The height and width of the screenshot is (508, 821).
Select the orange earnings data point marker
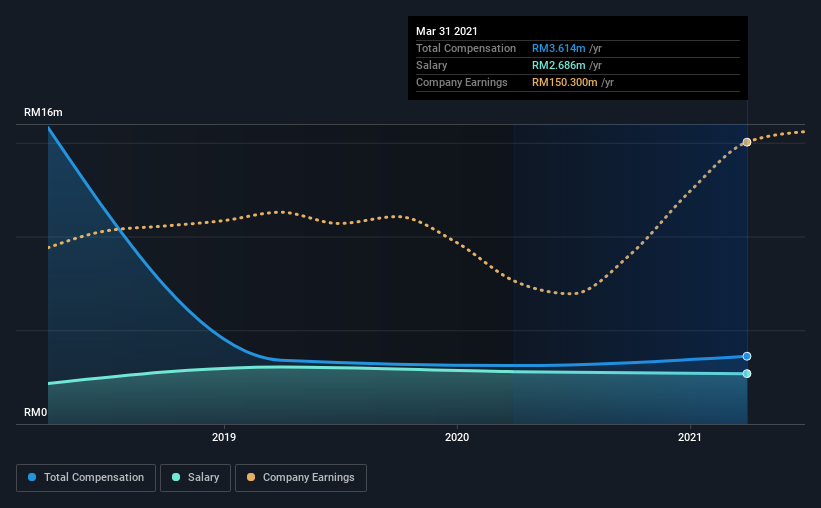pyautogui.click(x=747, y=142)
